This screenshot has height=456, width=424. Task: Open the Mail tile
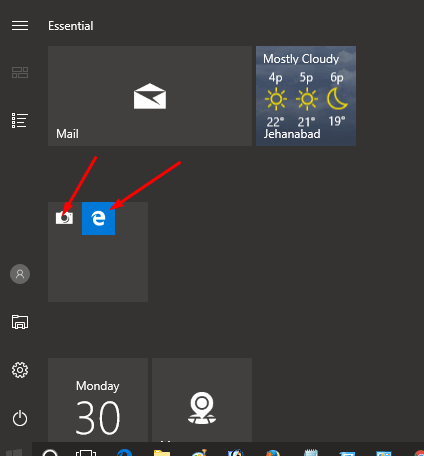(150, 96)
